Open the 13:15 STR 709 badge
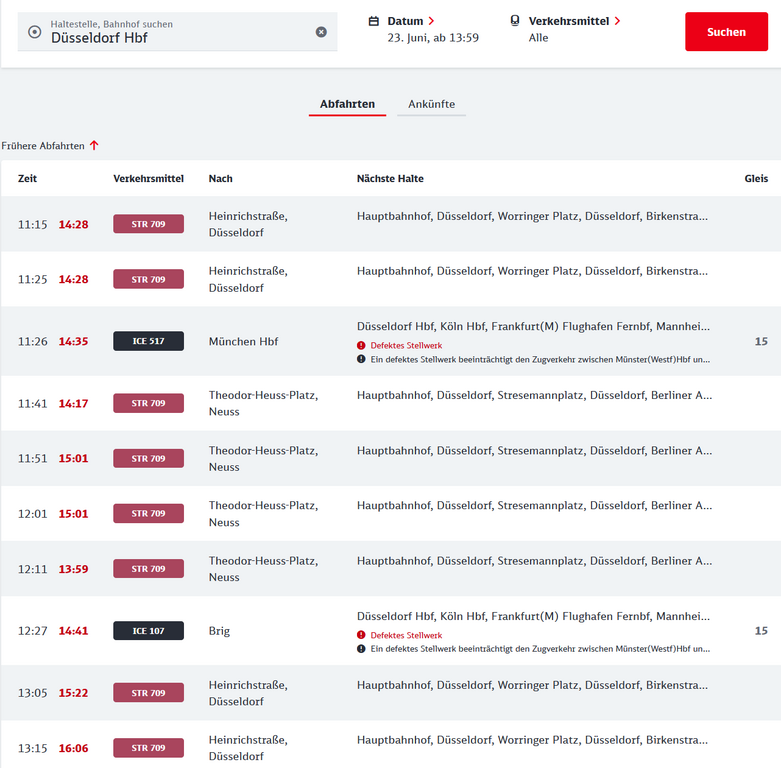 148,748
